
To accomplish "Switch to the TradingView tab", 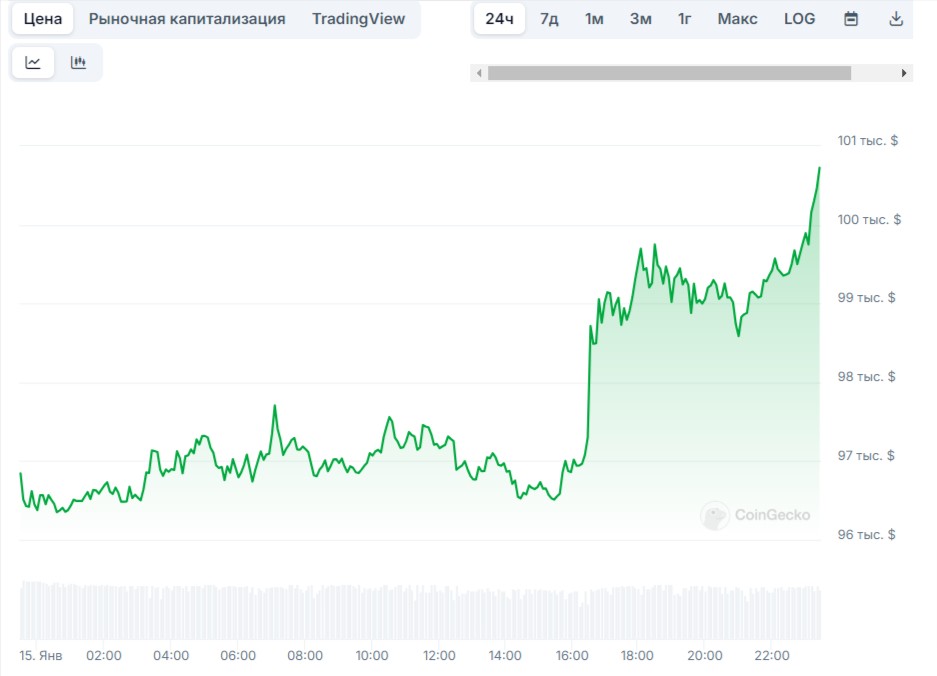I will pyautogui.click(x=358, y=19).
